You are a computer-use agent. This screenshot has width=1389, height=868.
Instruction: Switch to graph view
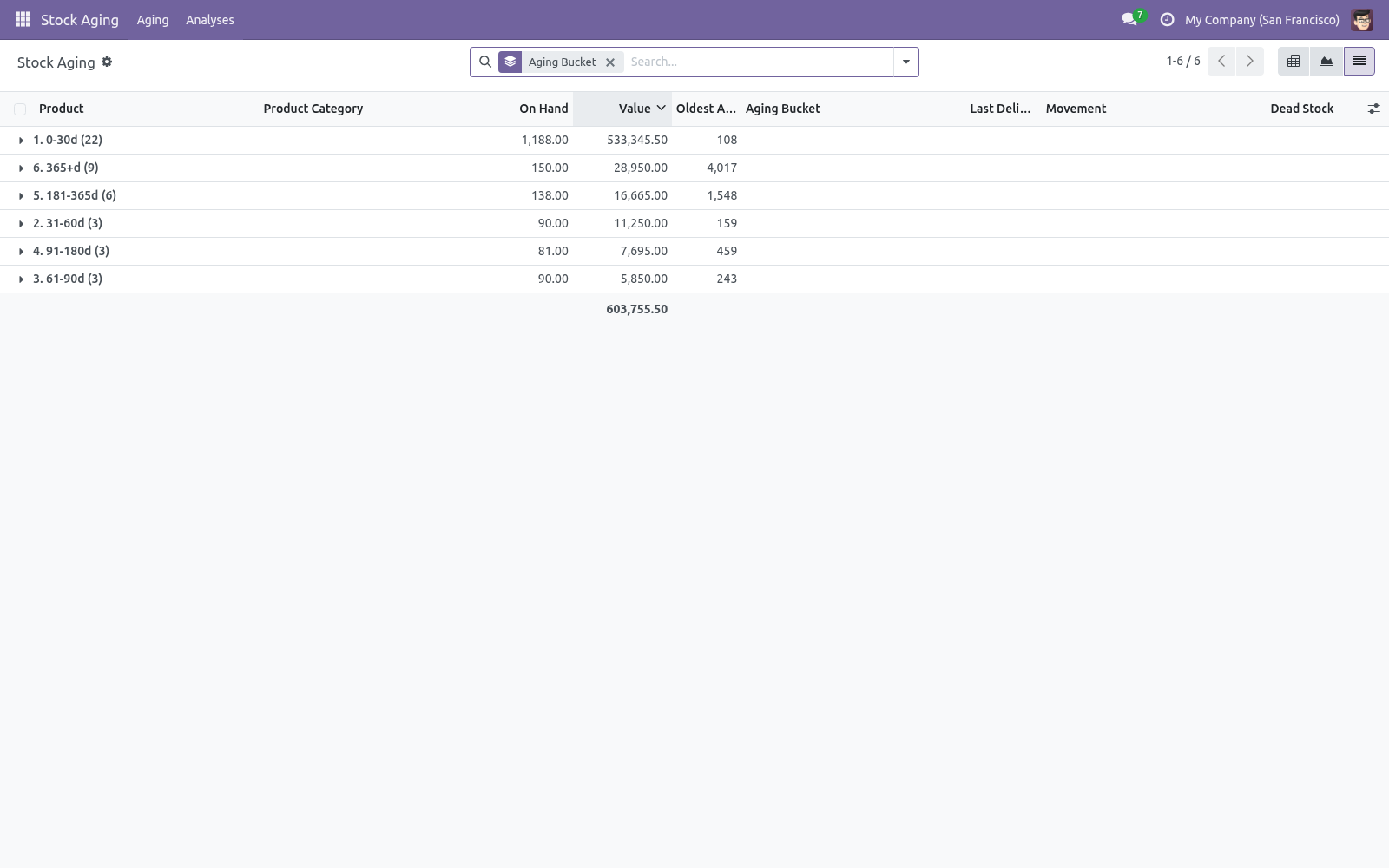click(x=1326, y=61)
